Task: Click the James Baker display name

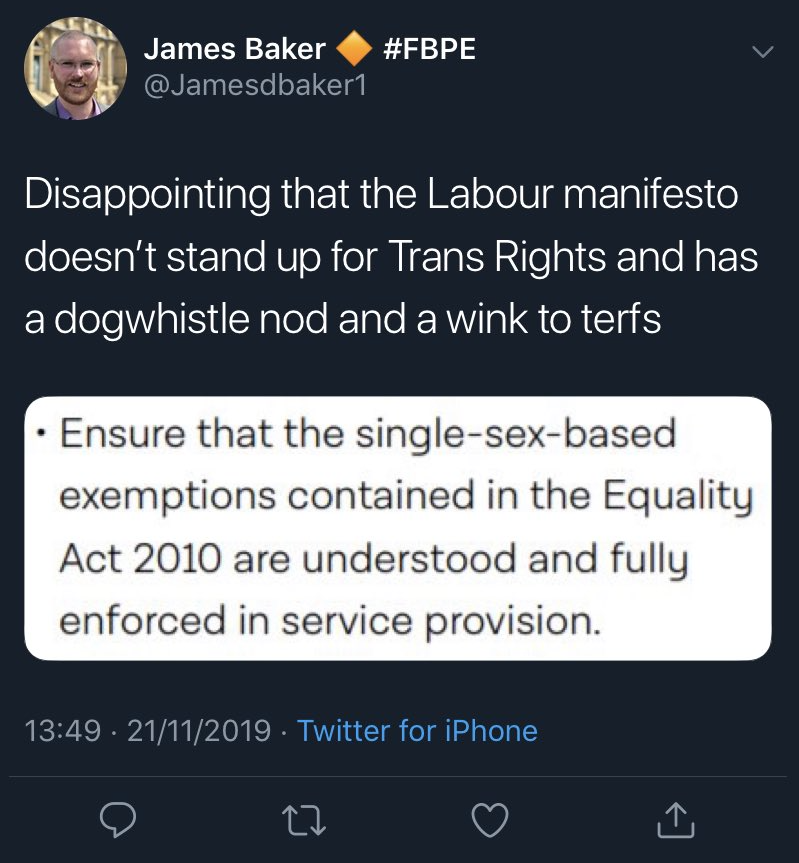Action: (x=234, y=48)
